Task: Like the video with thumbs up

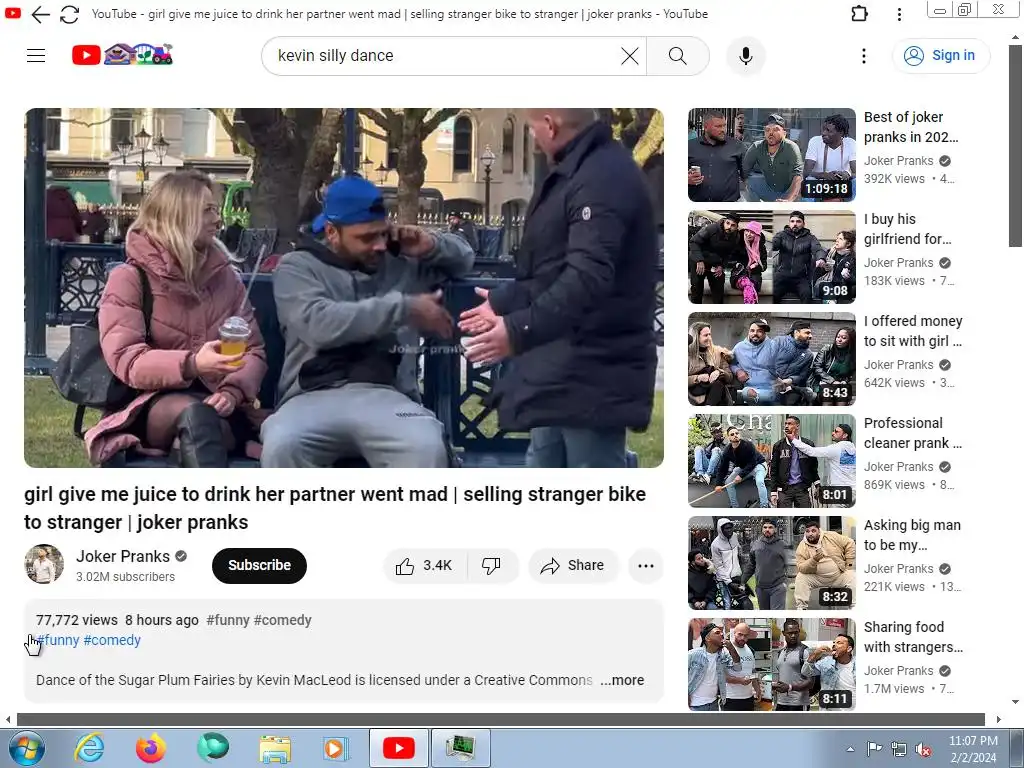Action: (424, 566)
